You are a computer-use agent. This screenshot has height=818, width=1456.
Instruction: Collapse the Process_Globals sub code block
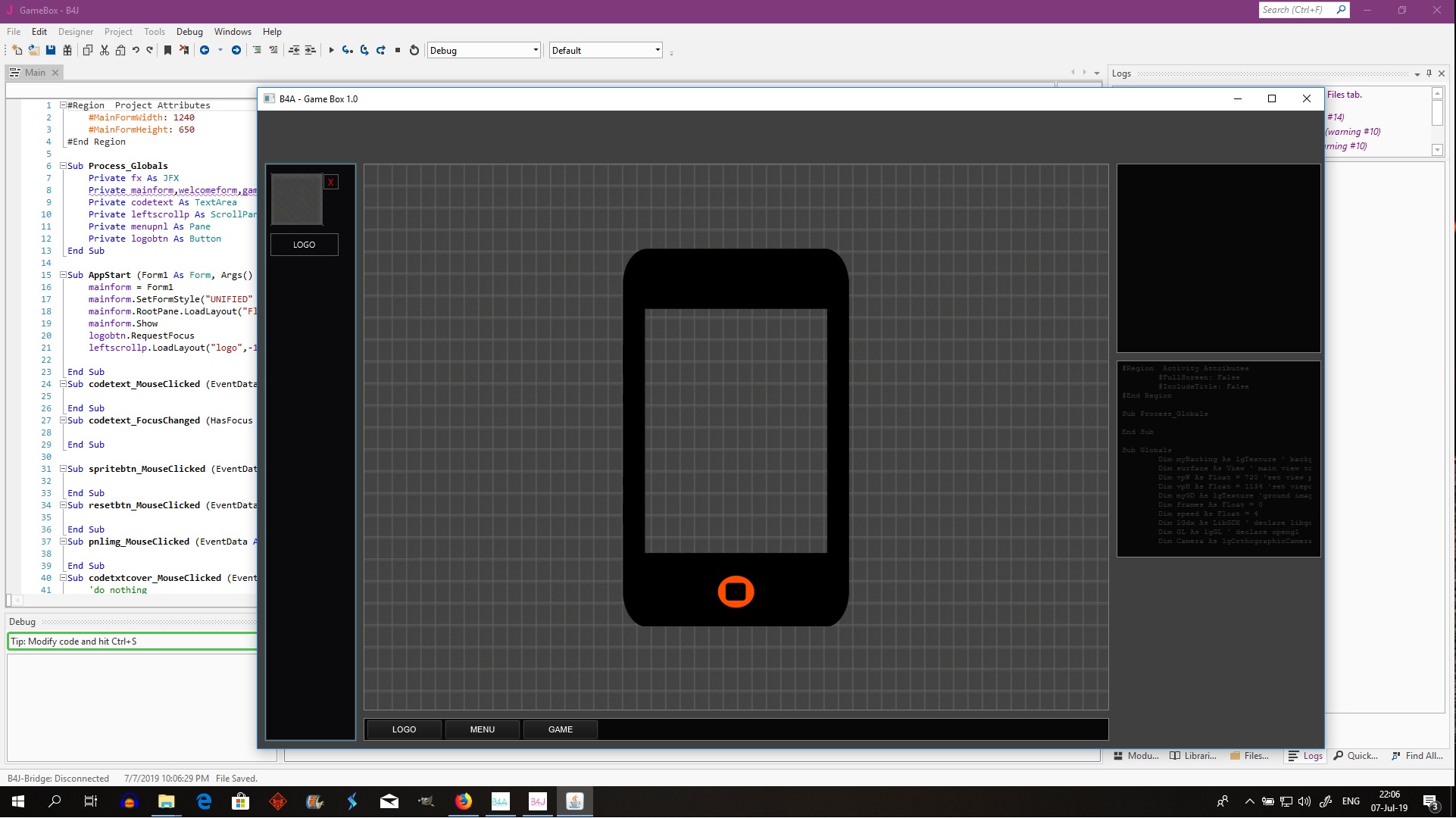(64, 166)
